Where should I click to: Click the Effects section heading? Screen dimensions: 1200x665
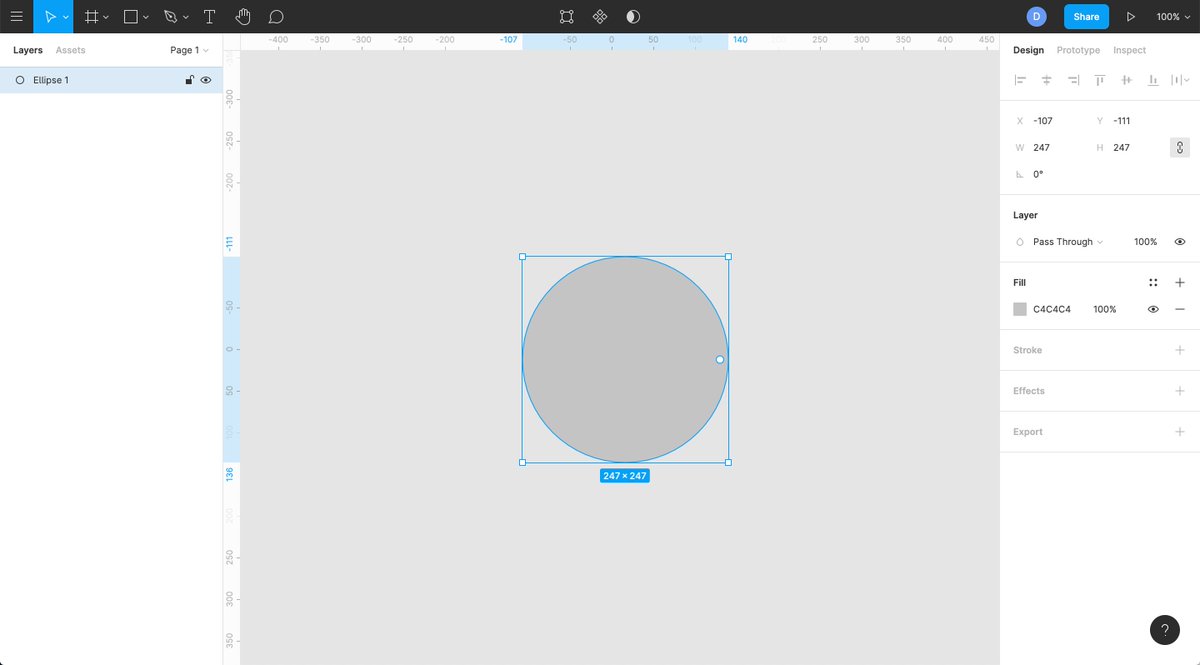(1029, 391)
